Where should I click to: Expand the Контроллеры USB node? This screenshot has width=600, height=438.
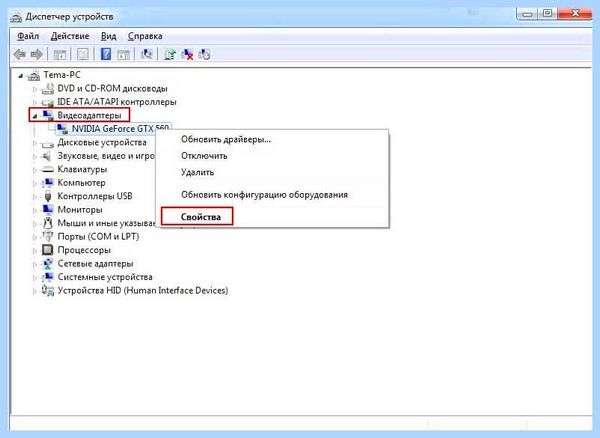[35, 197]
